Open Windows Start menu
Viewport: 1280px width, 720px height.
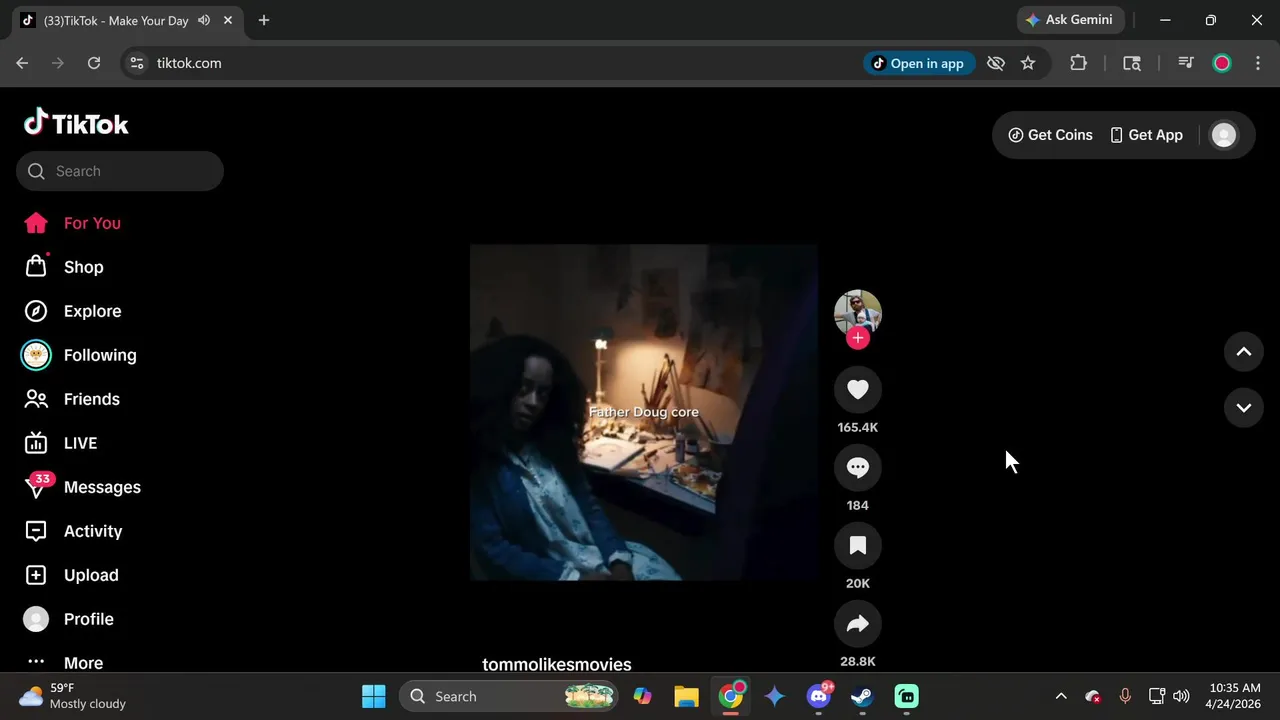374,696
